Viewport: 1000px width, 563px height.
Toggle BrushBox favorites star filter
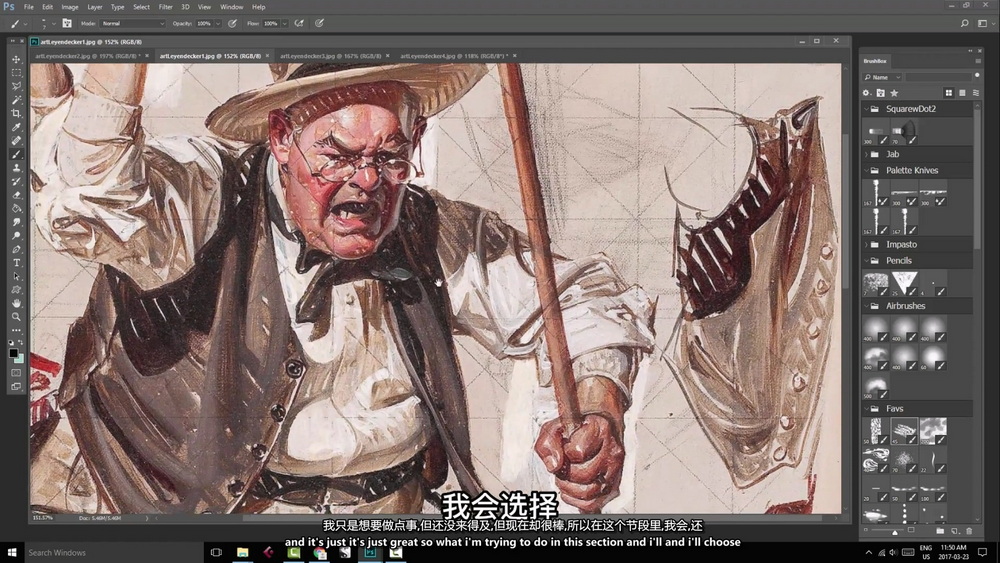pyautogui.click(x=894, y=93)
